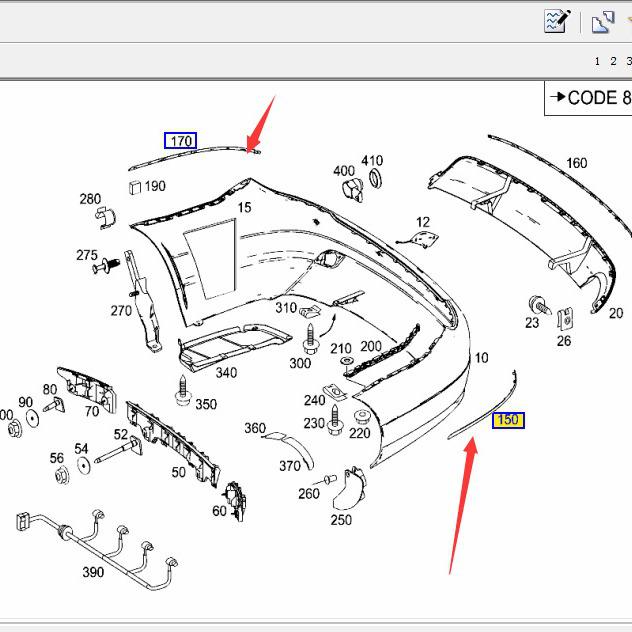
Task: Go to diagram page 1
Action: click(597, 62)
